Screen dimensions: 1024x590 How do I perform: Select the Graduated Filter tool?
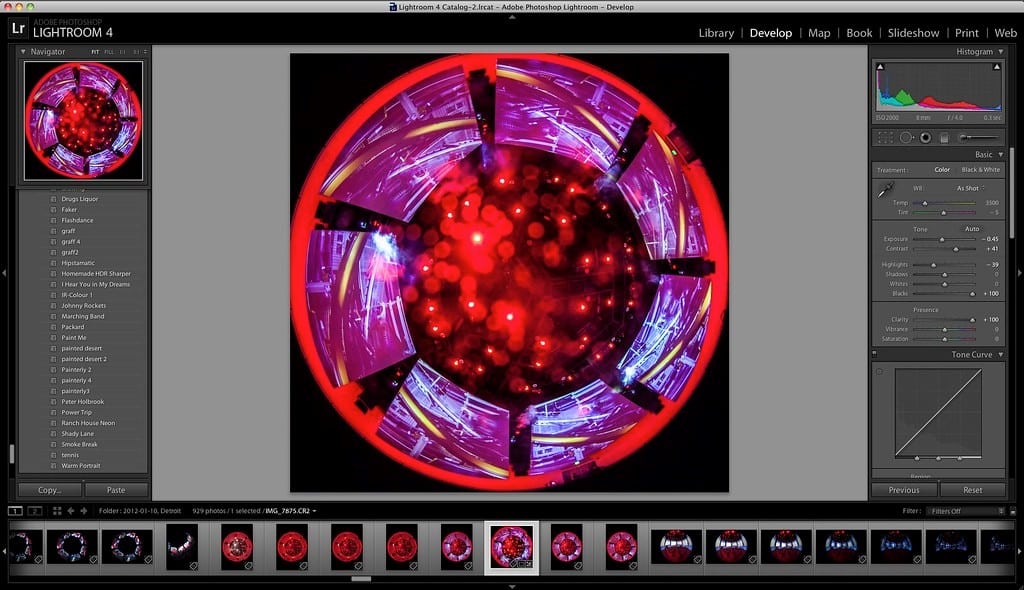coord(944,138)
